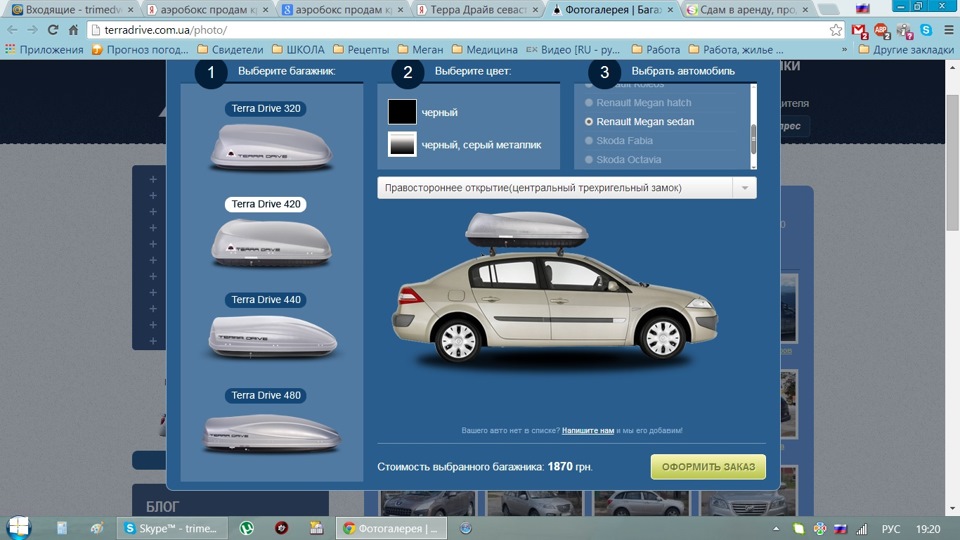This screenshot has height=540, width=960.
Task: Bookmark this page with the star
Action: point(835,30)
